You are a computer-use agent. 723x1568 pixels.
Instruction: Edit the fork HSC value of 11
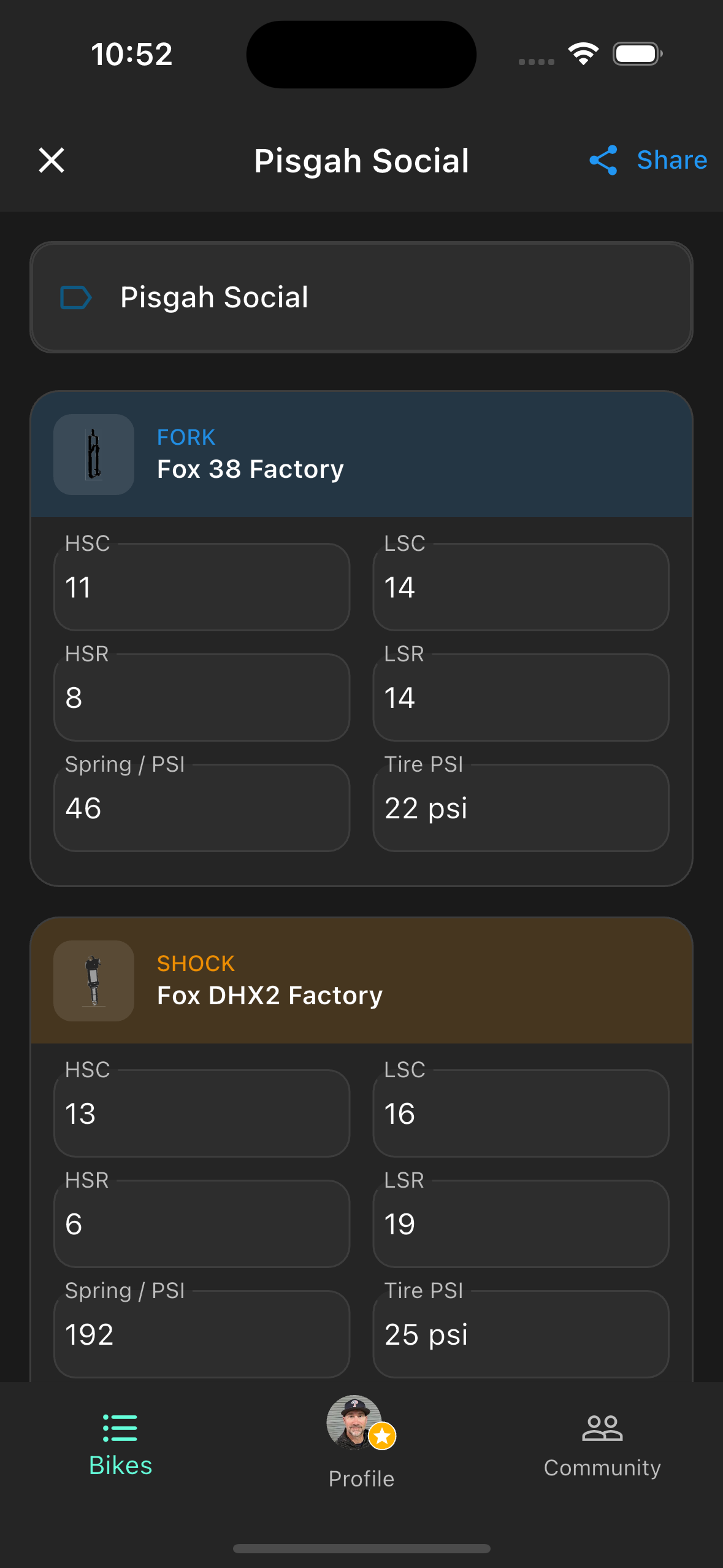point(201,587)
